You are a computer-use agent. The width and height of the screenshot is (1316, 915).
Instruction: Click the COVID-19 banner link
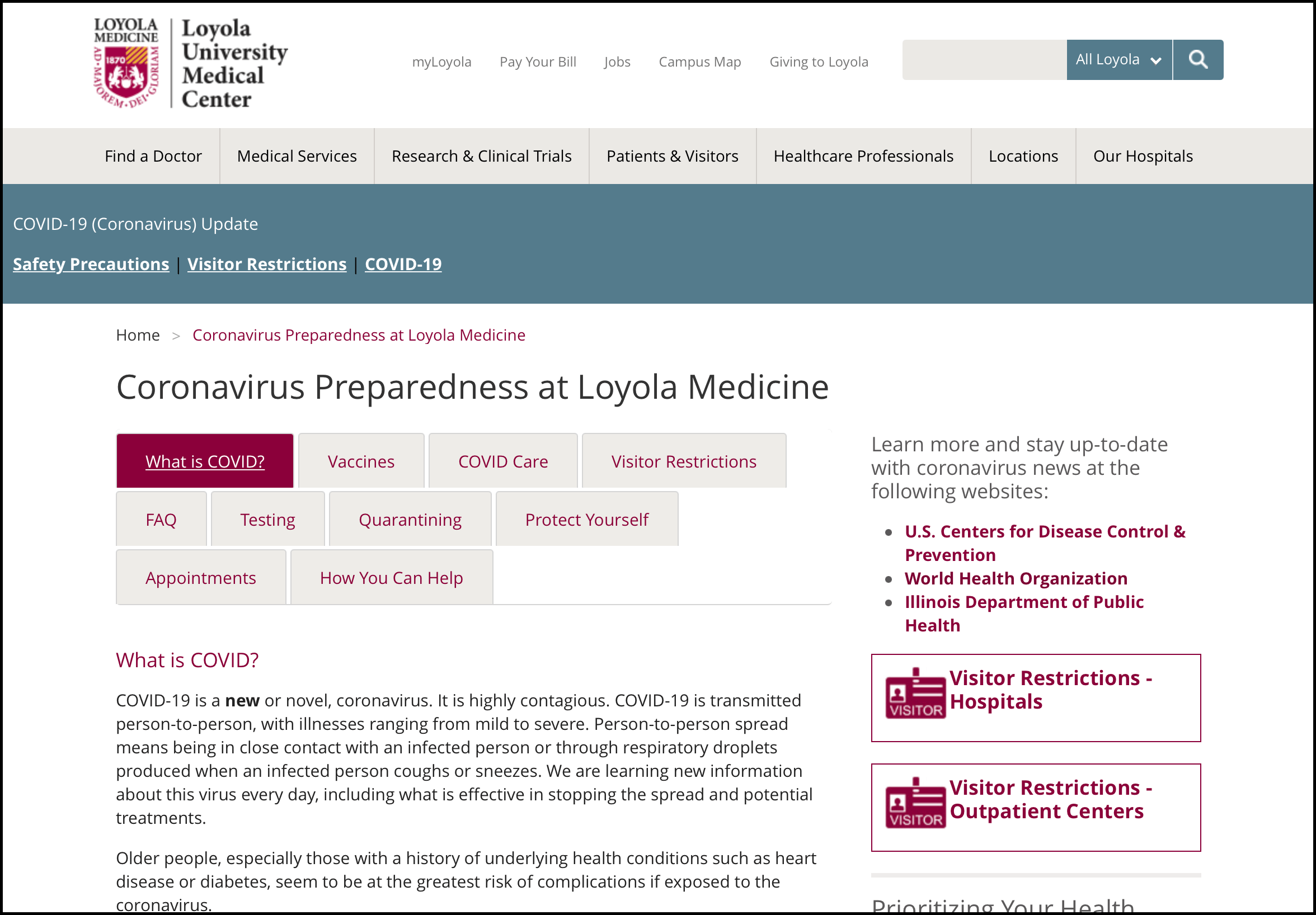point(403,264)
